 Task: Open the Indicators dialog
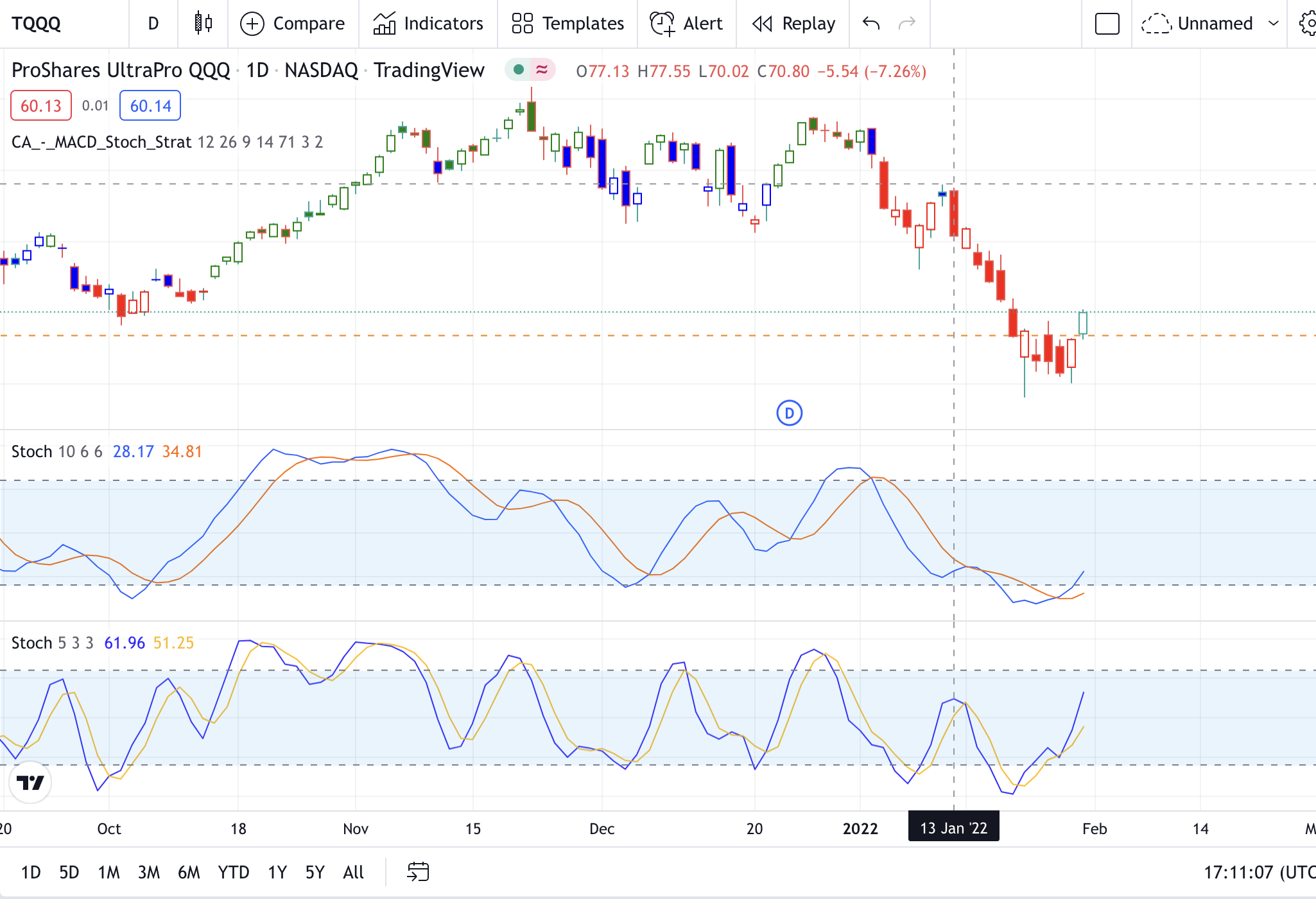click(428, 24)
